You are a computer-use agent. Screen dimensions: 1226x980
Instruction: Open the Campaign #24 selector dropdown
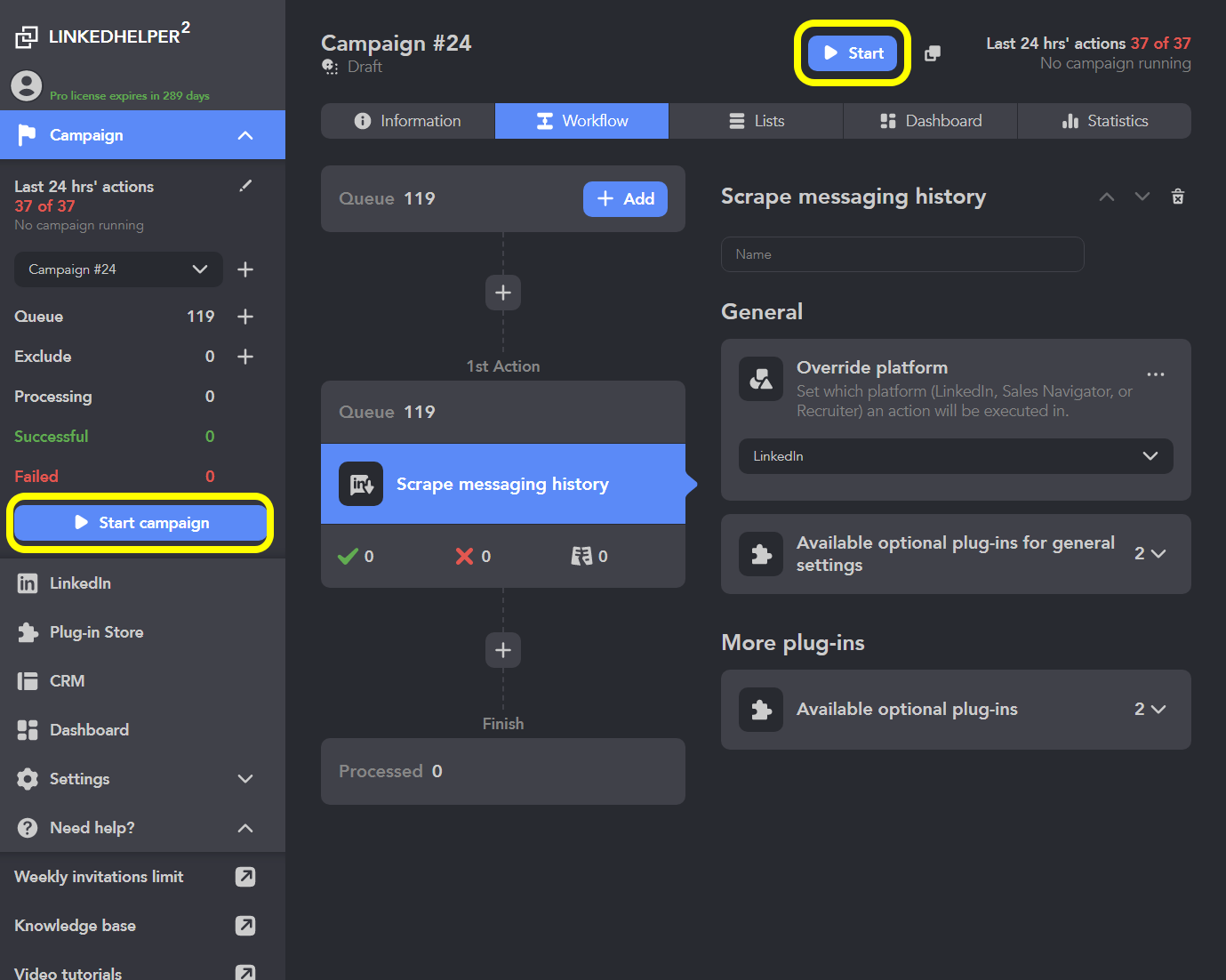(x=118, y=269)
